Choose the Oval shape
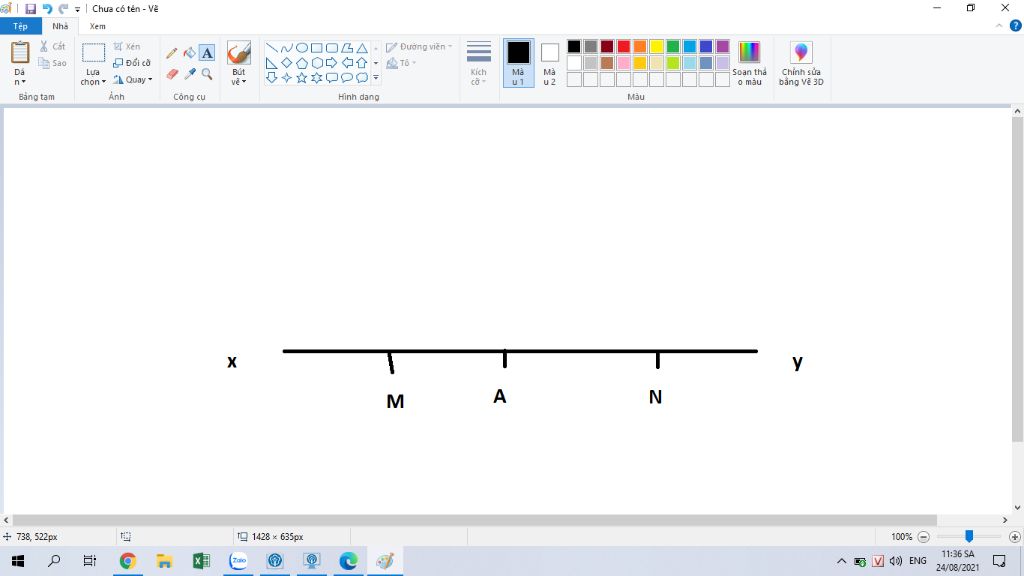This screenshot has width=1024, height=576. [x=302, y=48]
